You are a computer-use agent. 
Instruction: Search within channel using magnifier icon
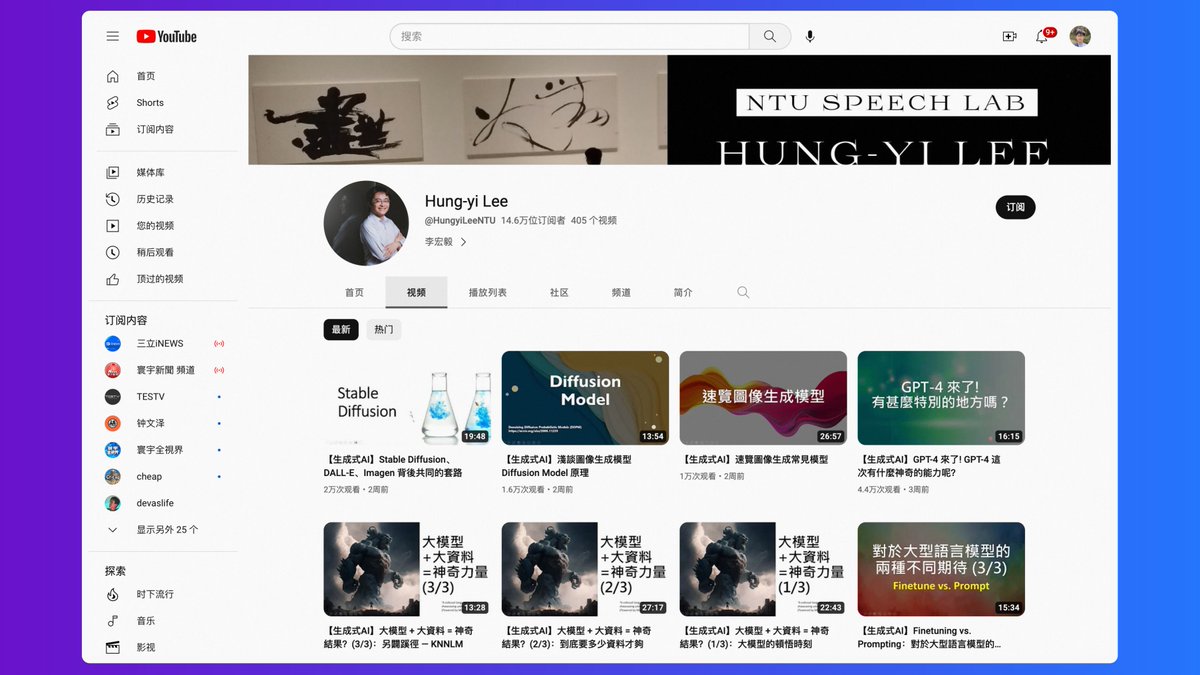743,292
